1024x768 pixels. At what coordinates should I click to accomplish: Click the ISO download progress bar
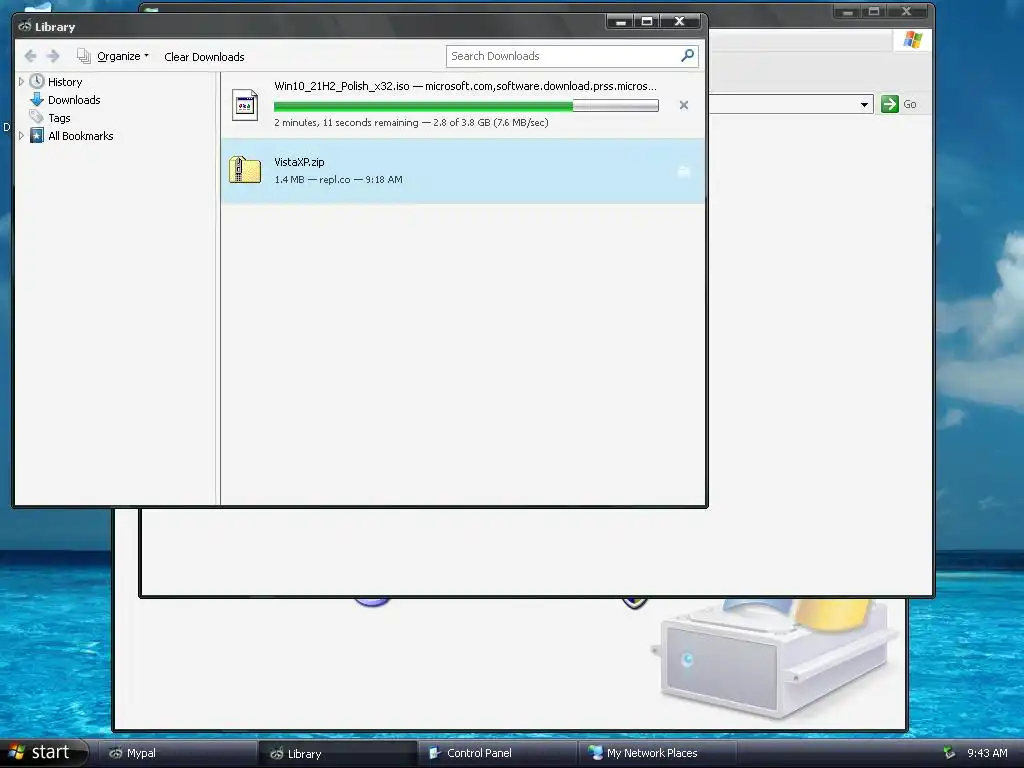click(x=466, y=106)
